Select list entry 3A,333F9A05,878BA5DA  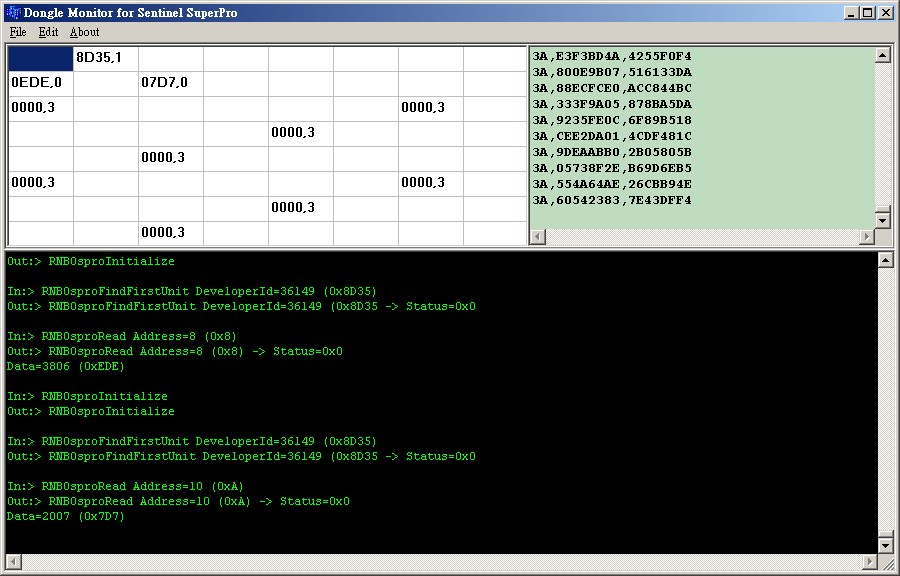[x=612, y=104]
